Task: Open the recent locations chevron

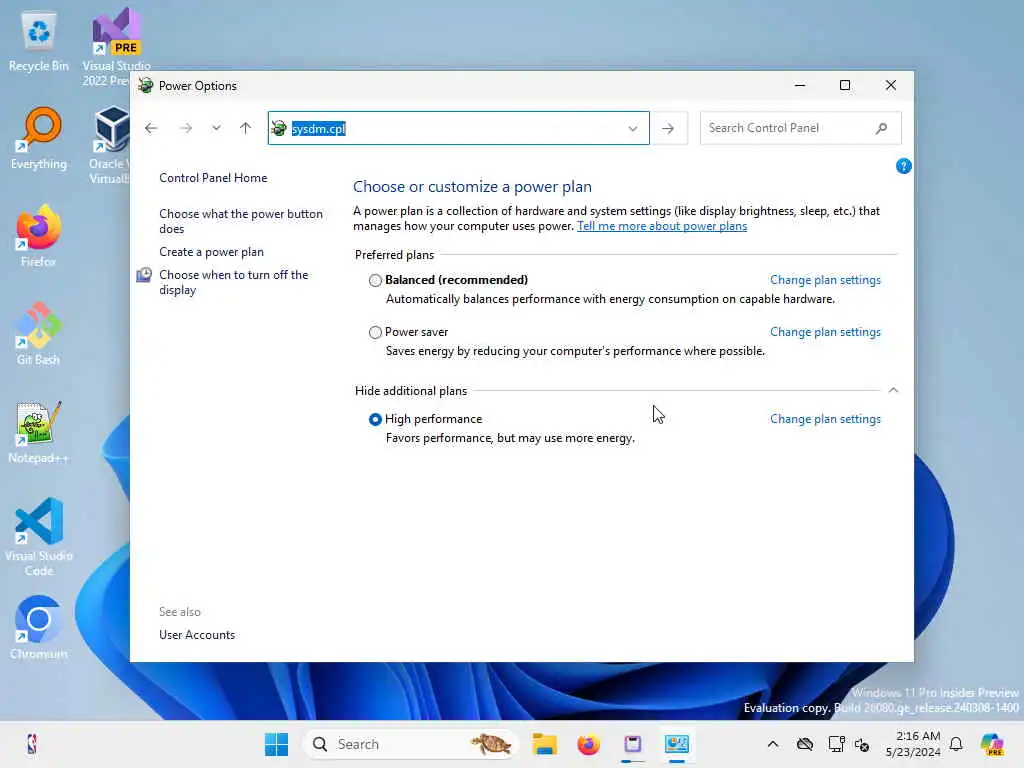Action: click(x=216, y=128)
